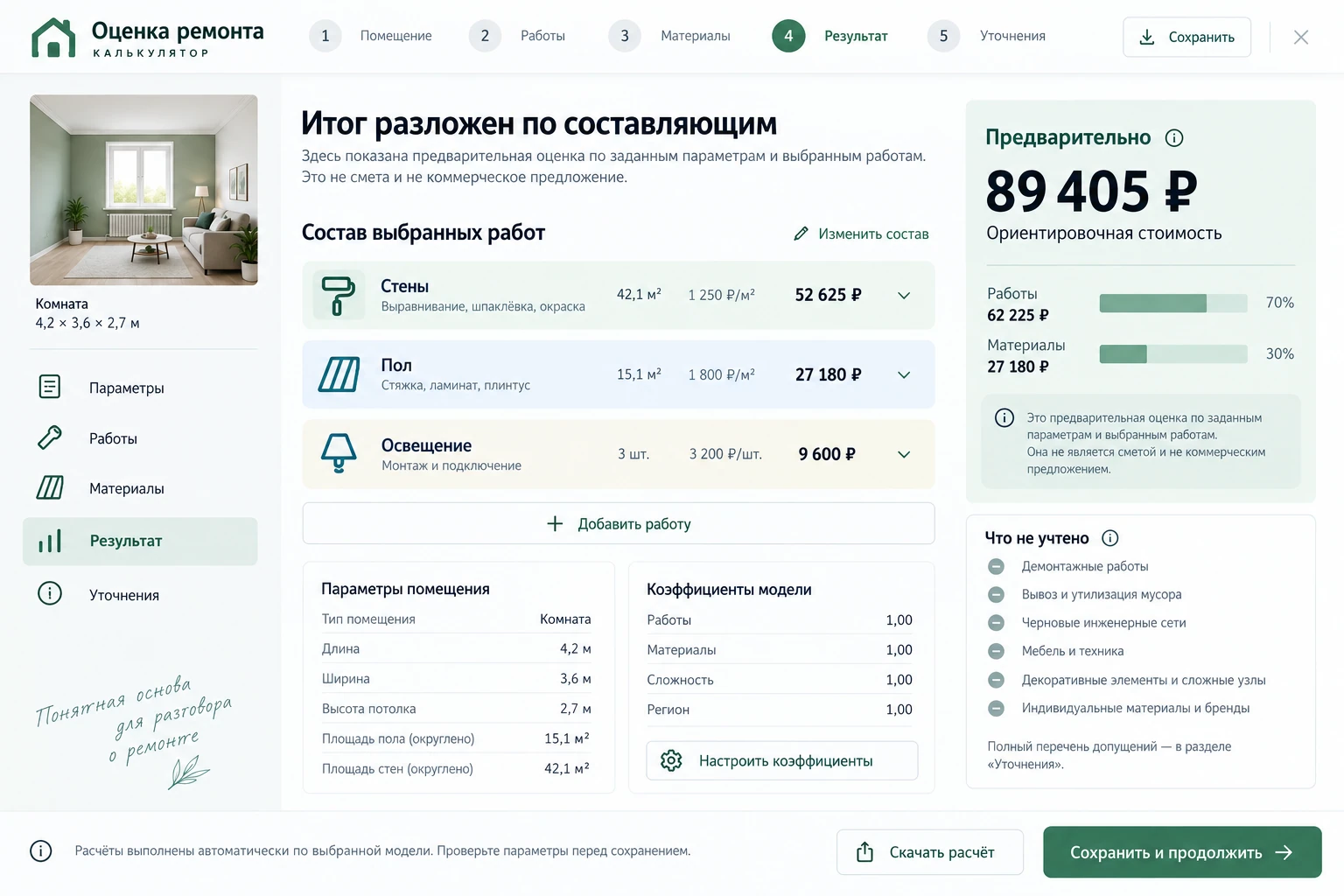1344x896 pixels.
Task: Click the 89 405 ₽ total estimate
Action: point(1091,191)
